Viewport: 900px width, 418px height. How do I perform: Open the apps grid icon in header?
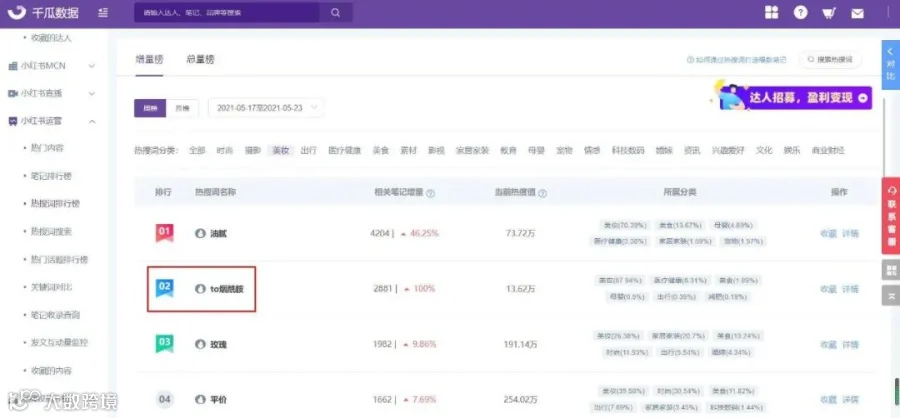(772, 13)
